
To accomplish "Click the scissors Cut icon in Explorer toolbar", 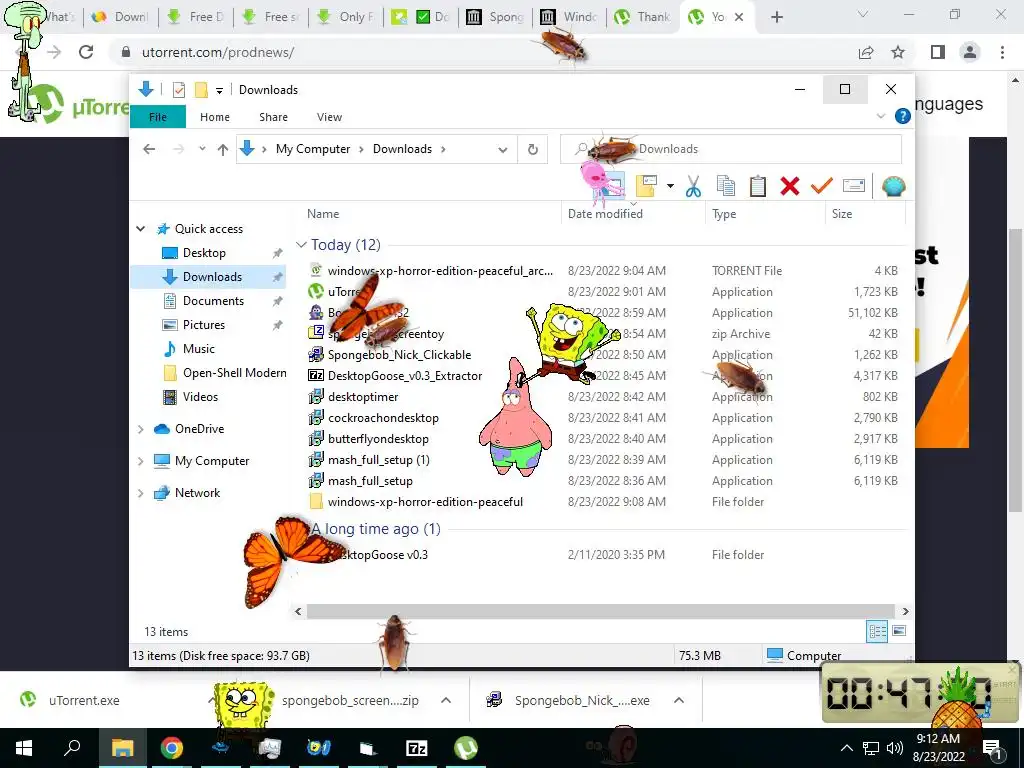I will (x=693, y=186).
